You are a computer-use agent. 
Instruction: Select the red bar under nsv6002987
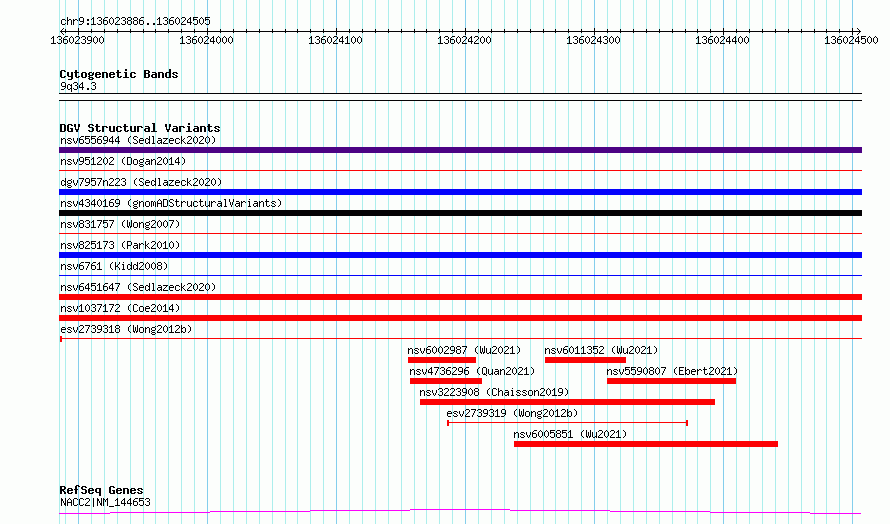[442, 360]
